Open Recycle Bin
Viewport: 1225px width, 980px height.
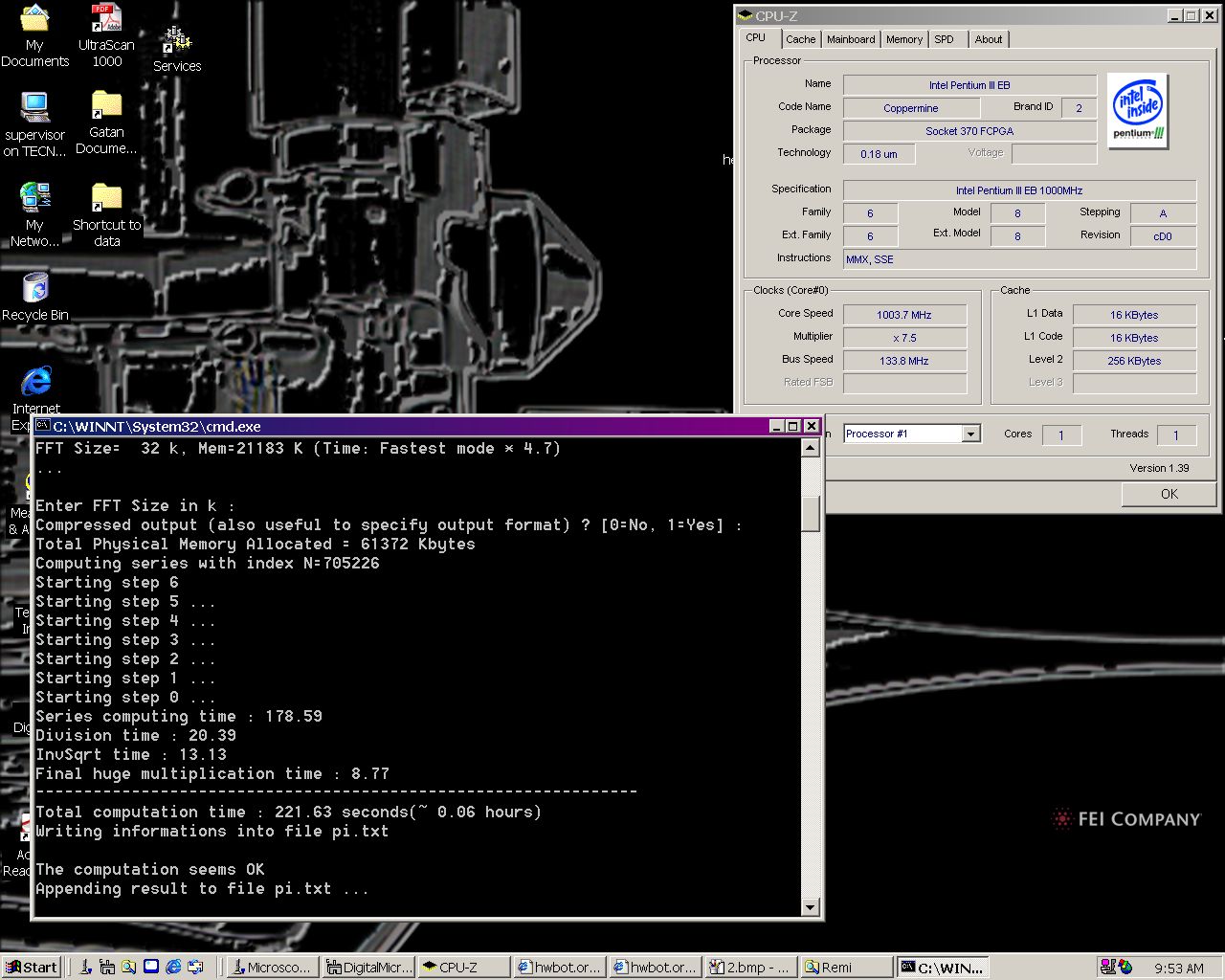pyautogui.click(x=35, y=297)
